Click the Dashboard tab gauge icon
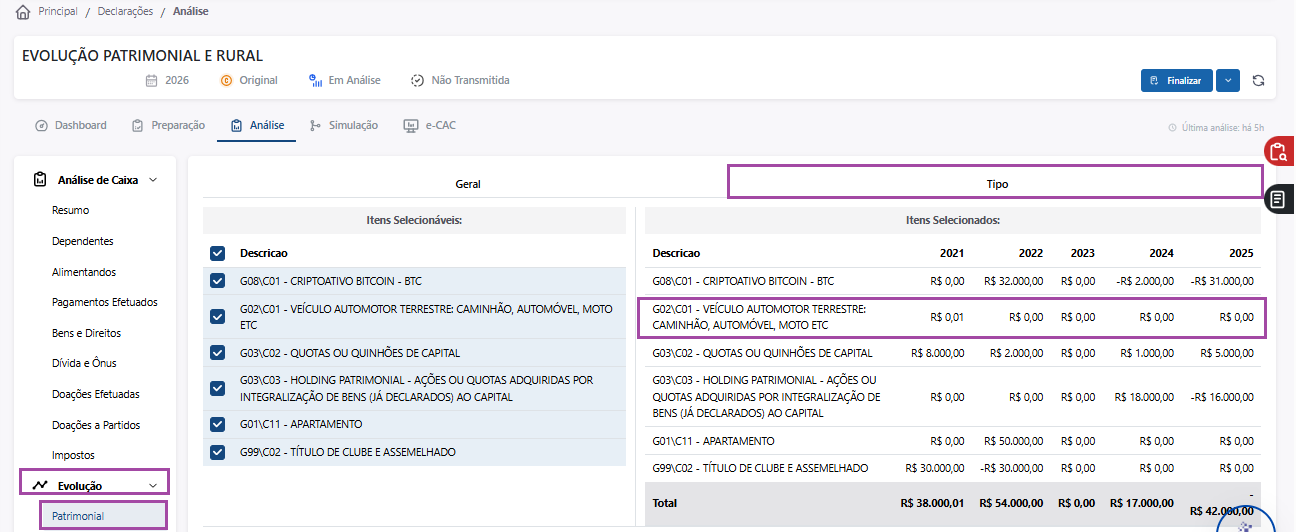The width and height of the screenshot is (1296, 532). (41, 126)
